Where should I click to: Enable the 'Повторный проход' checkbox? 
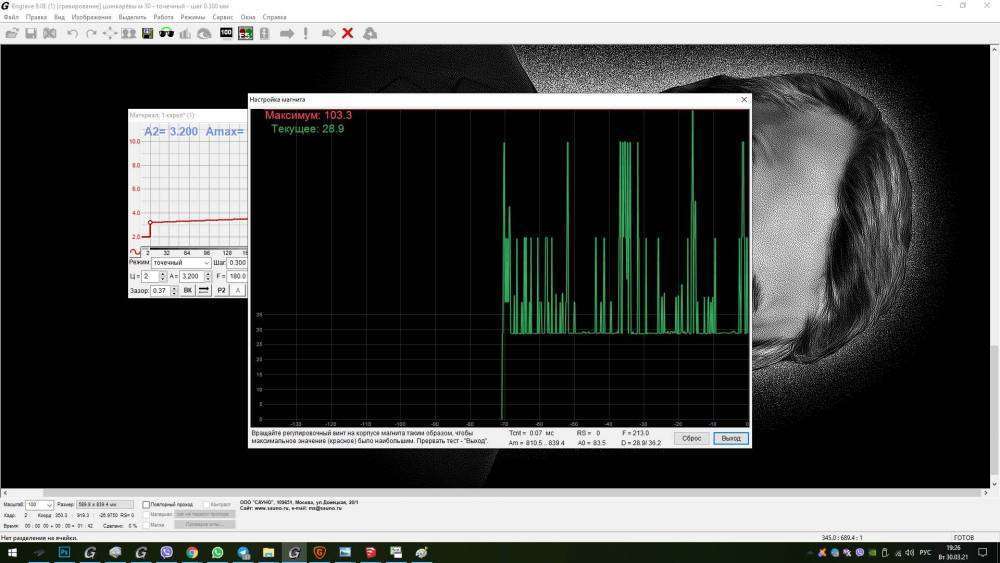[146, 505]
